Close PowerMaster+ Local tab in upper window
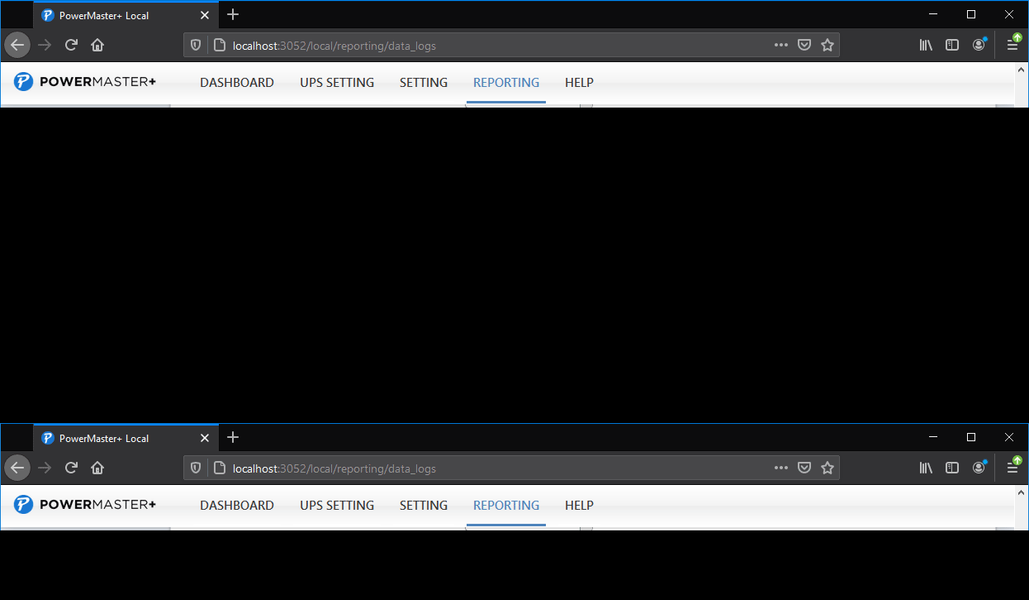 coord(205,15)
